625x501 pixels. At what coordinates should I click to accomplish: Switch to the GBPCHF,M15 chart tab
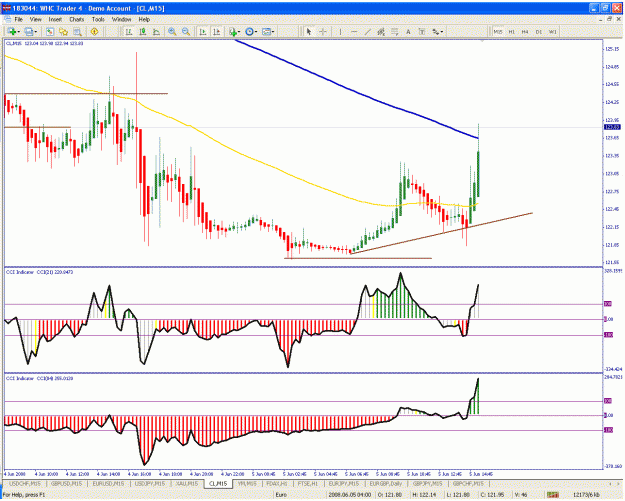tap(468, 483)
